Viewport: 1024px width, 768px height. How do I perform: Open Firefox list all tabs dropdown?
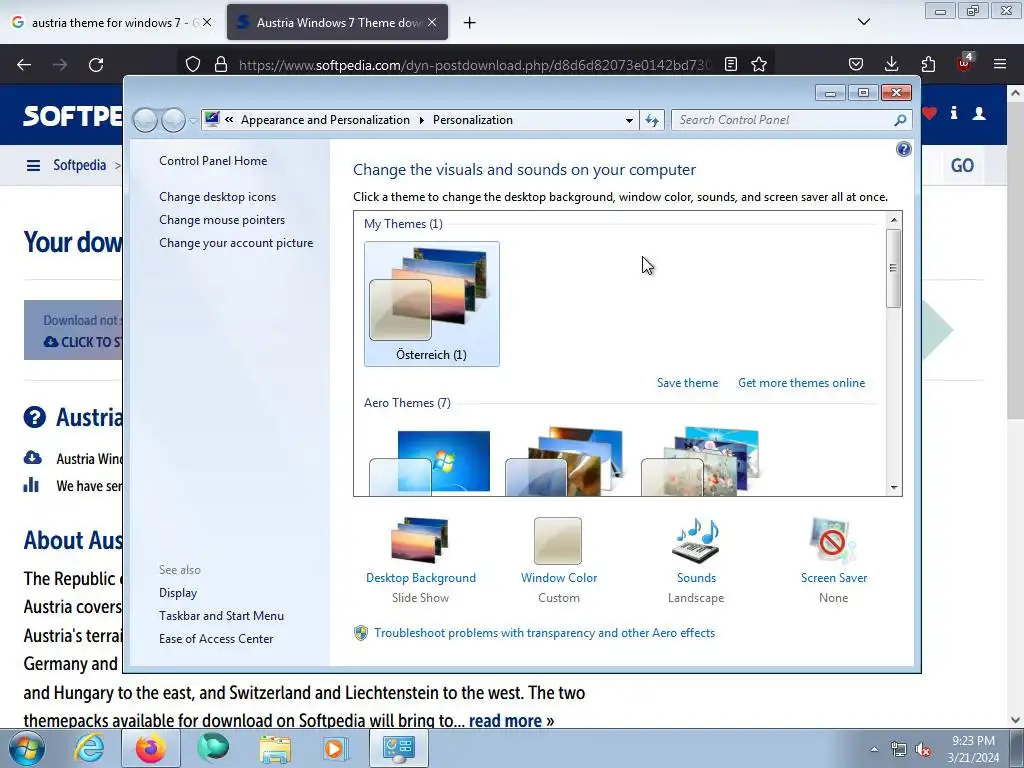click(x=863, y=22)
